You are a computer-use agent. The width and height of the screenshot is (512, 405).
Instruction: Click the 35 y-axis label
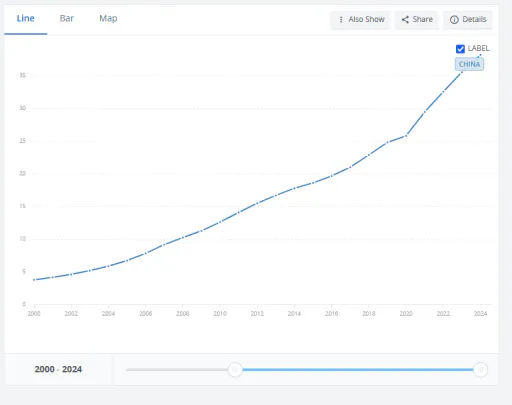(22, 75)
